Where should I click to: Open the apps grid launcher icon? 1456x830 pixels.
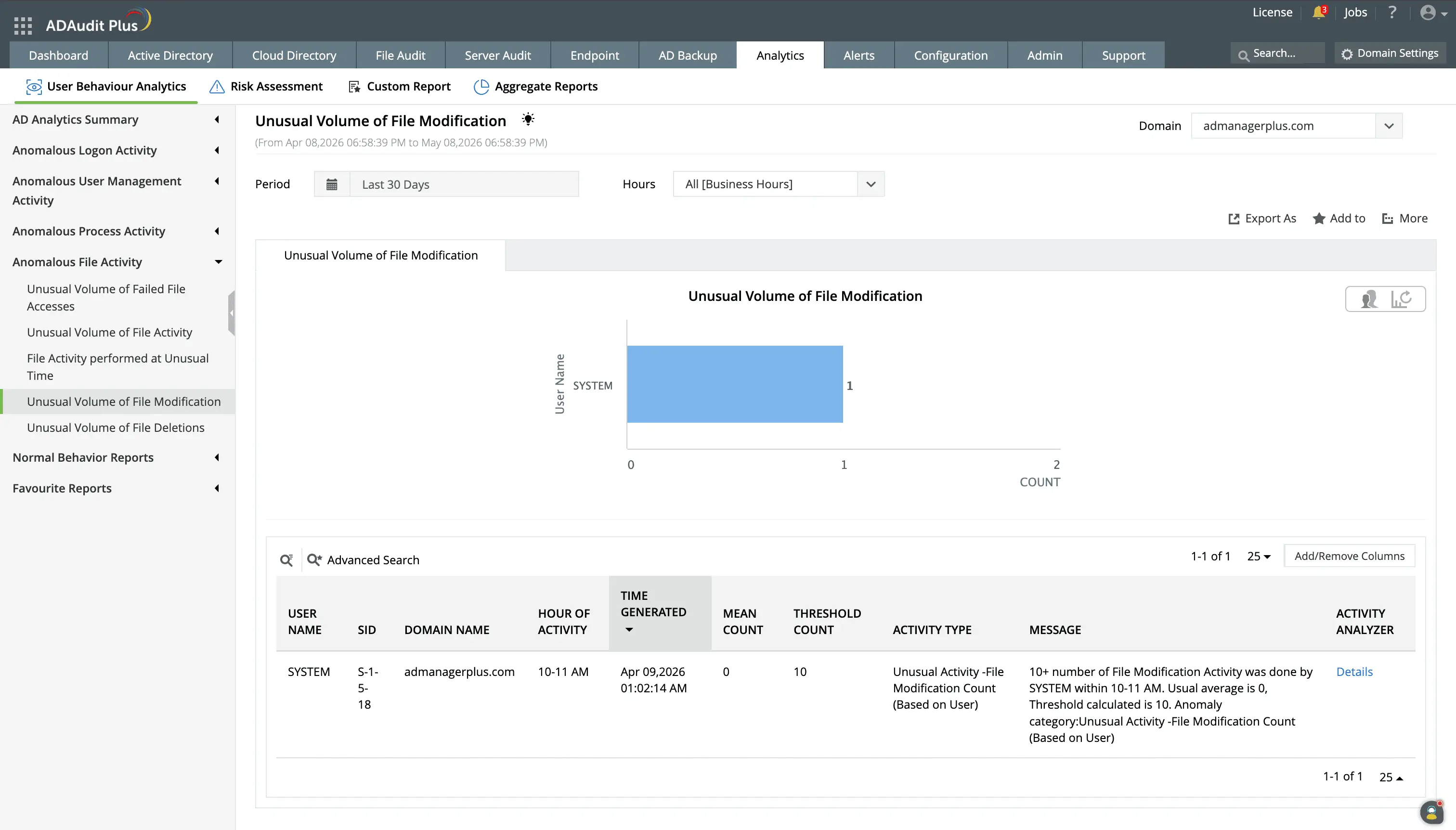tap(23, 26)
